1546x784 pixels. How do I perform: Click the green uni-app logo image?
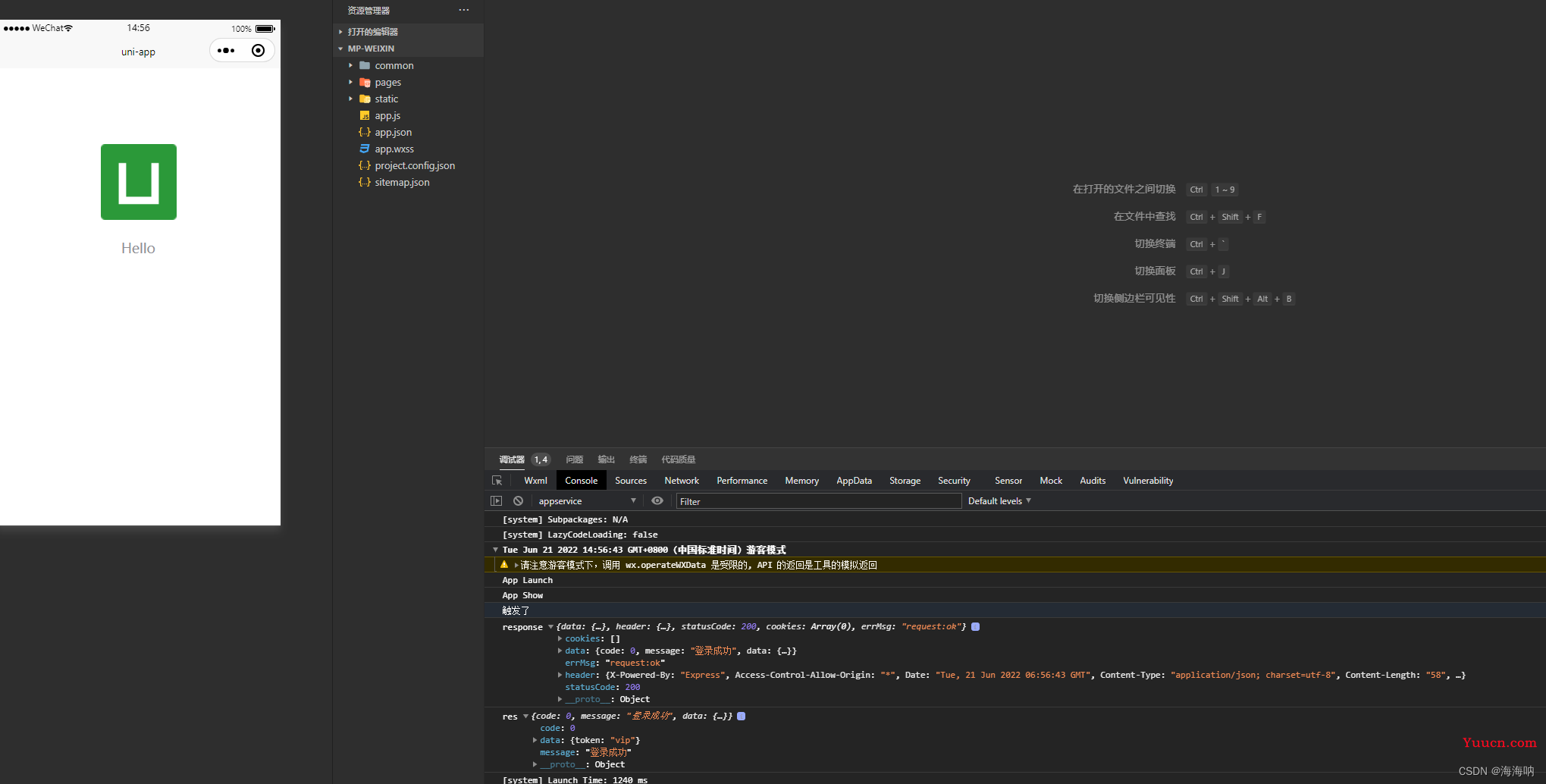(x=139, y=182)
